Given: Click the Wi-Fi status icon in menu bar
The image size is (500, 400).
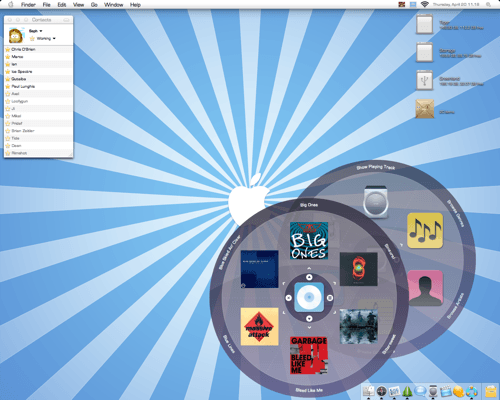Looking at the screenshot, I should (424, 4).
